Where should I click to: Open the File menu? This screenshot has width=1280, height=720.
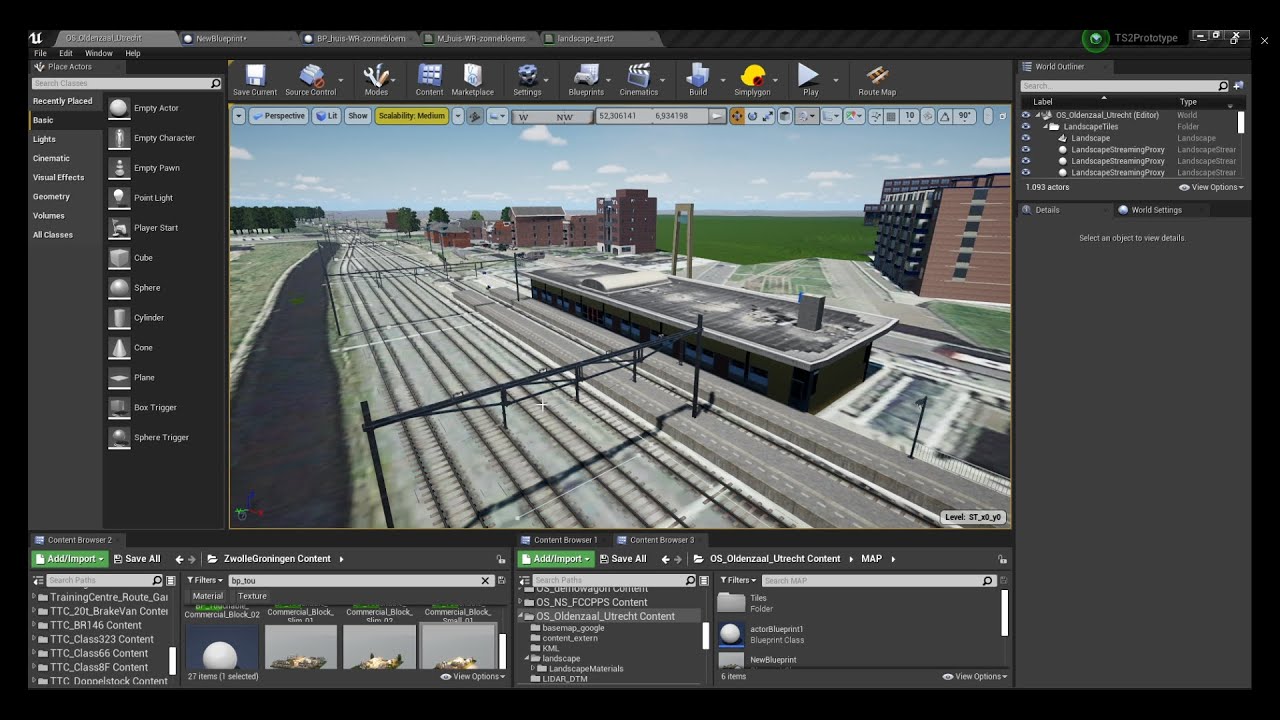pos(40,53)
